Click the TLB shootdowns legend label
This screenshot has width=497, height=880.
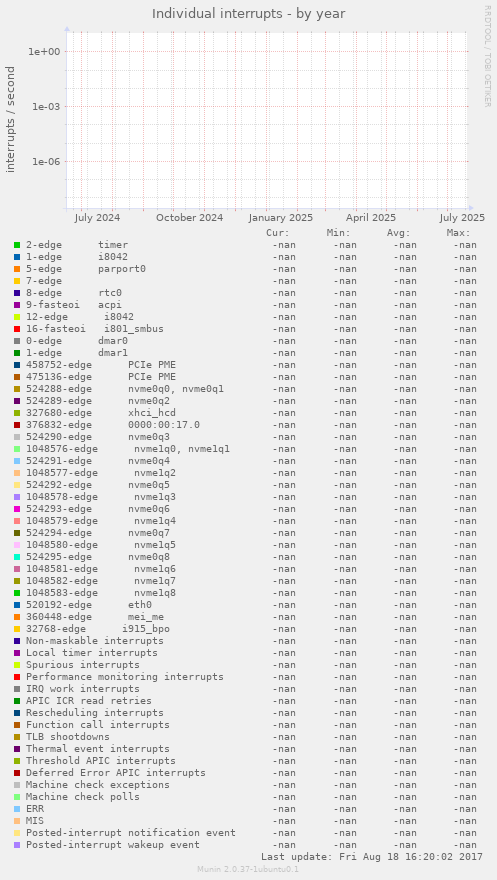pos(68,737)
